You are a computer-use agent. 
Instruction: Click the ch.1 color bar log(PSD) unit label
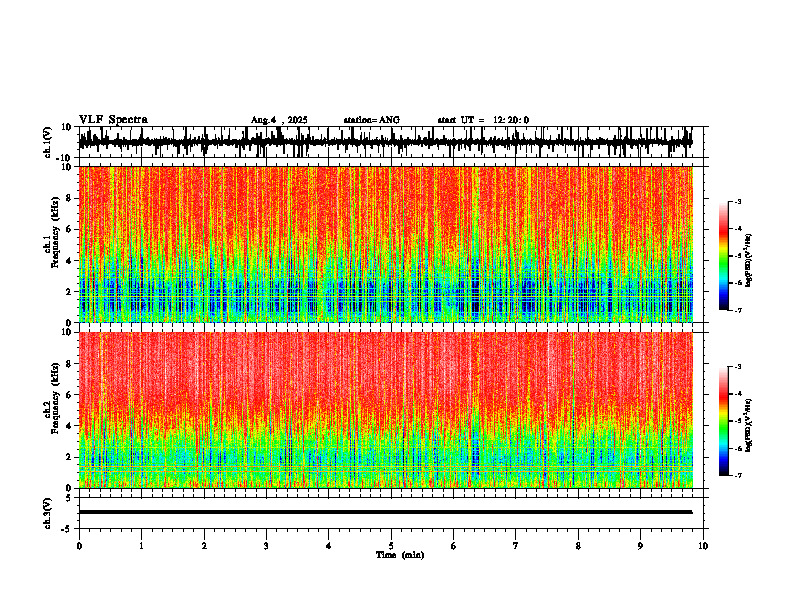[749, 261]
